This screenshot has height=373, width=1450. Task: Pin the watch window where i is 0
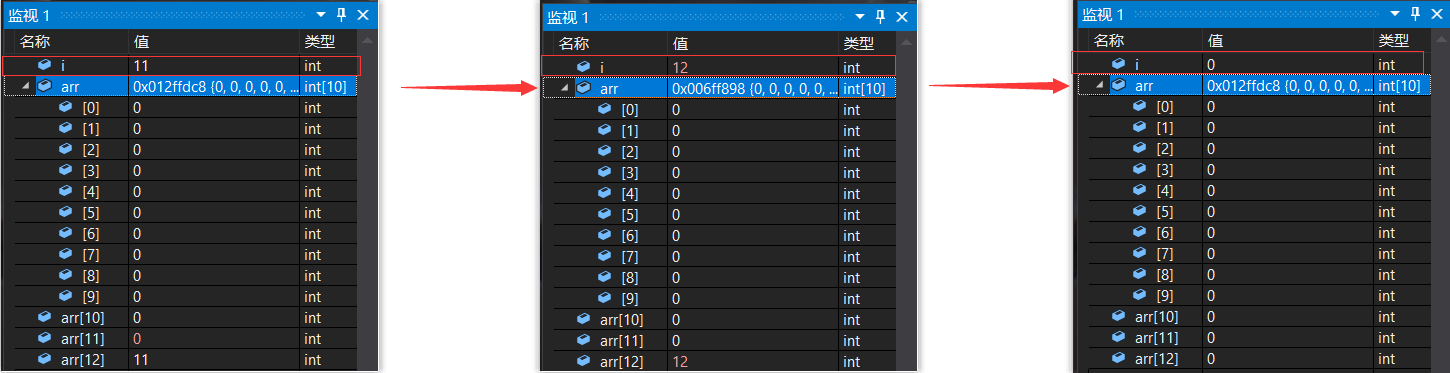click(x=1415, y=13)
